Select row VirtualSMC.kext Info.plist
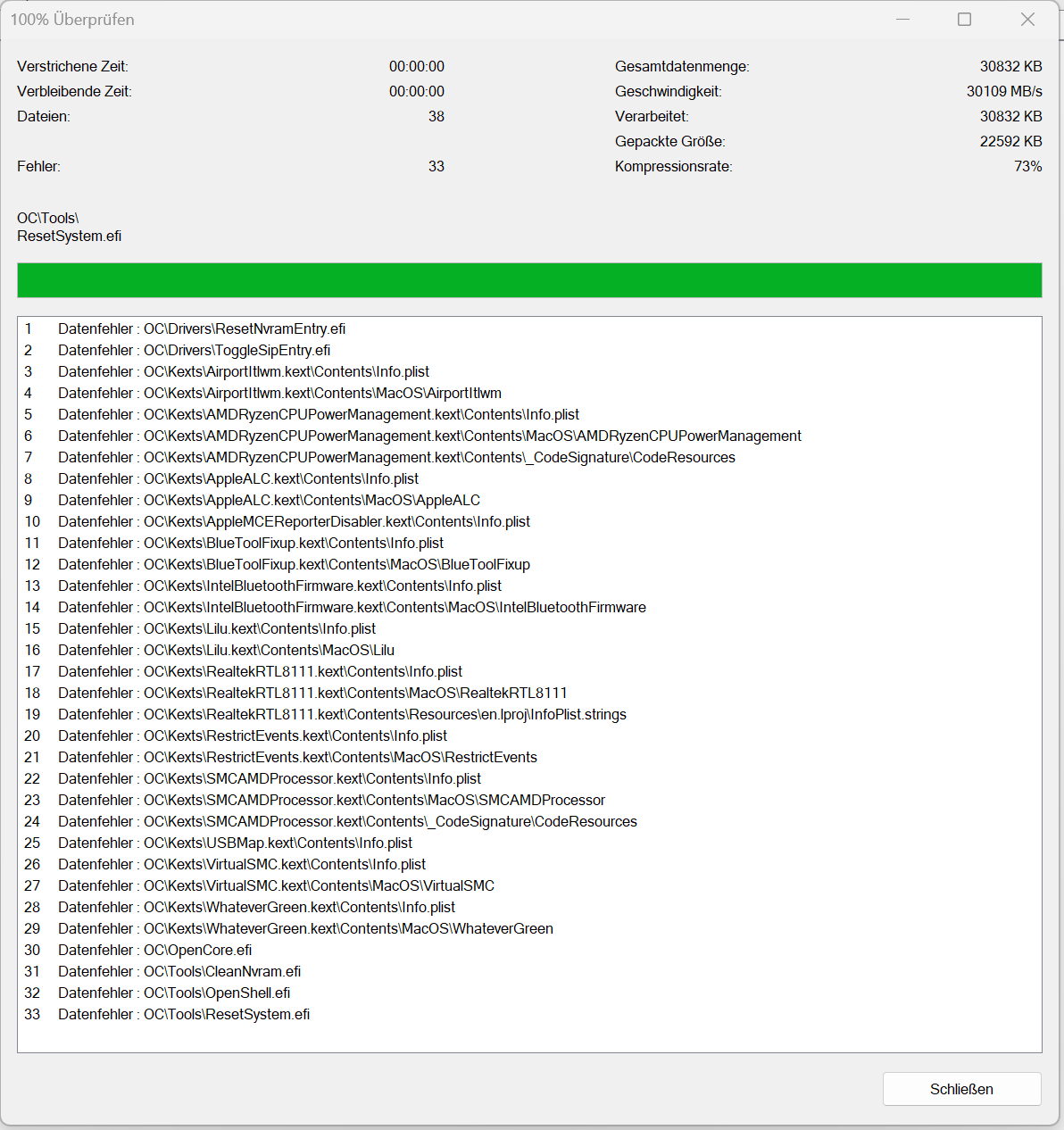 529,864
